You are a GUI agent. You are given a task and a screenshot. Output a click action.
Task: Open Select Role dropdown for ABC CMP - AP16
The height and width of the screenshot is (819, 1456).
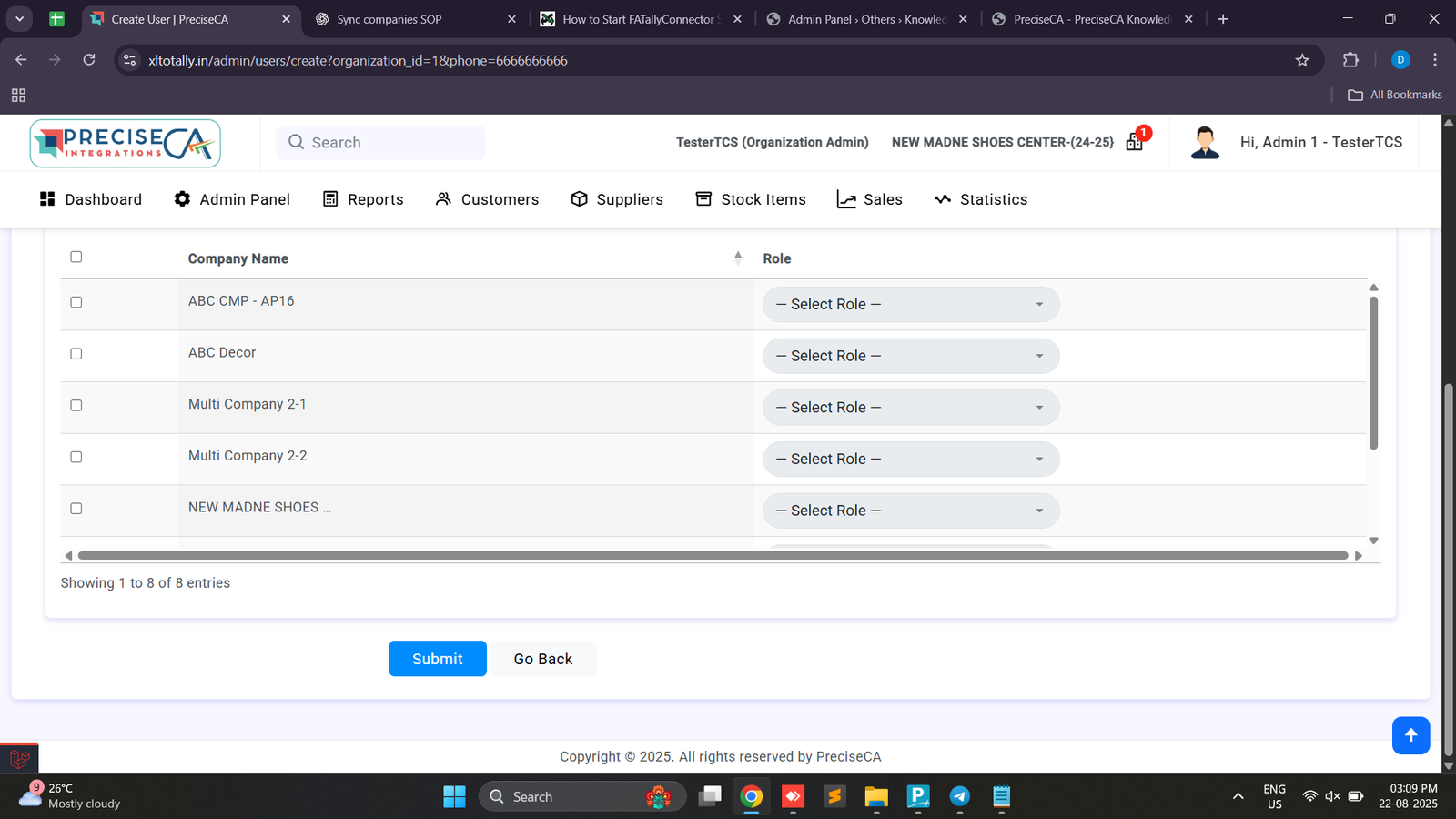[x=910, y=305]
